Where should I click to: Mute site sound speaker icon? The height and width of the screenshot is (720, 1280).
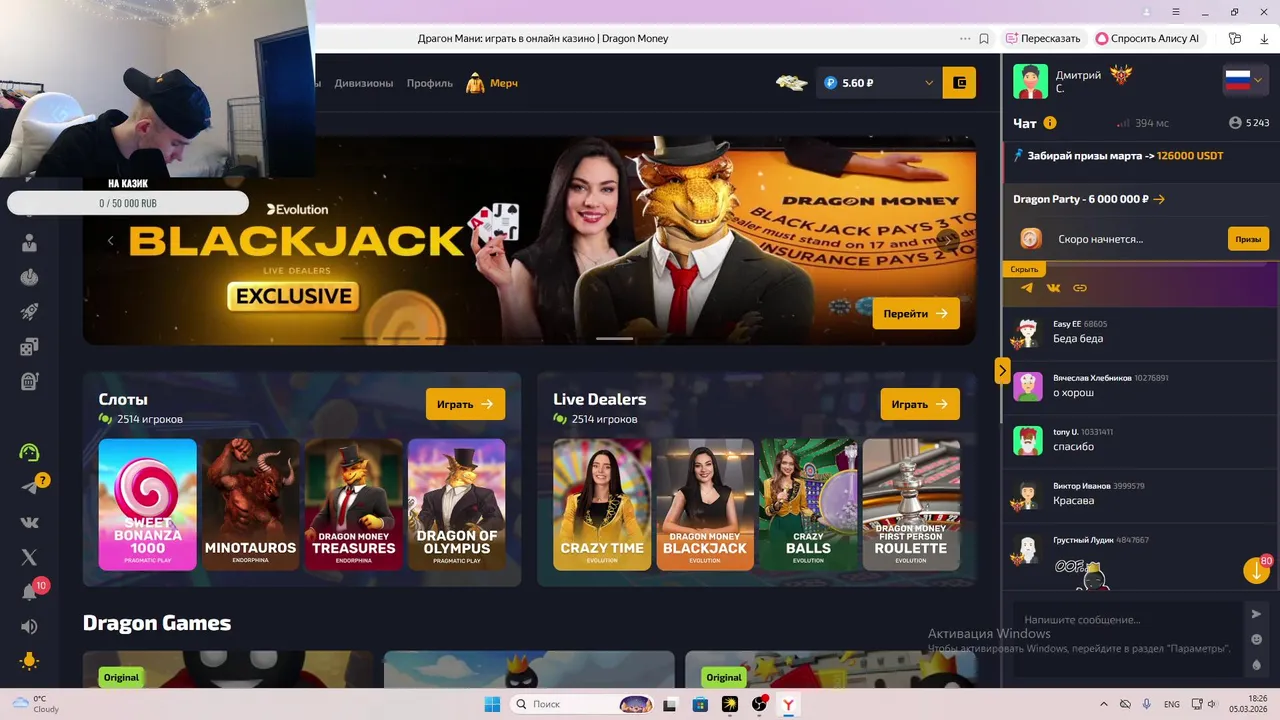pos(29,627)
